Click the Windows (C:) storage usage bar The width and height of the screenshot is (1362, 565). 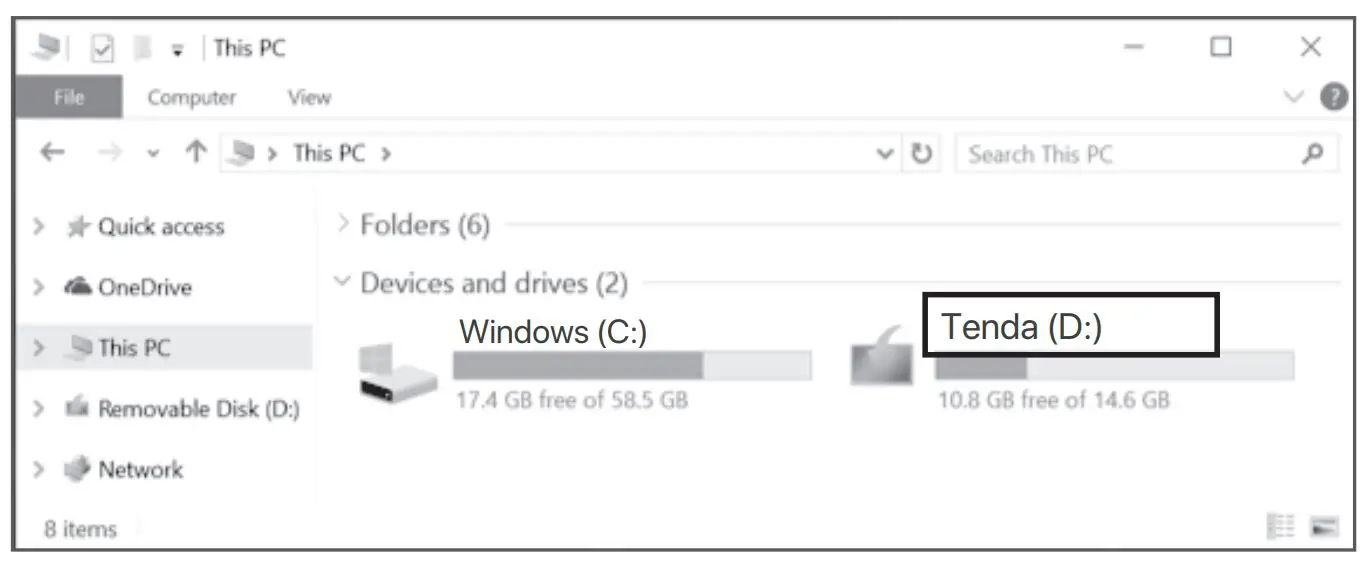coord(631,366)
